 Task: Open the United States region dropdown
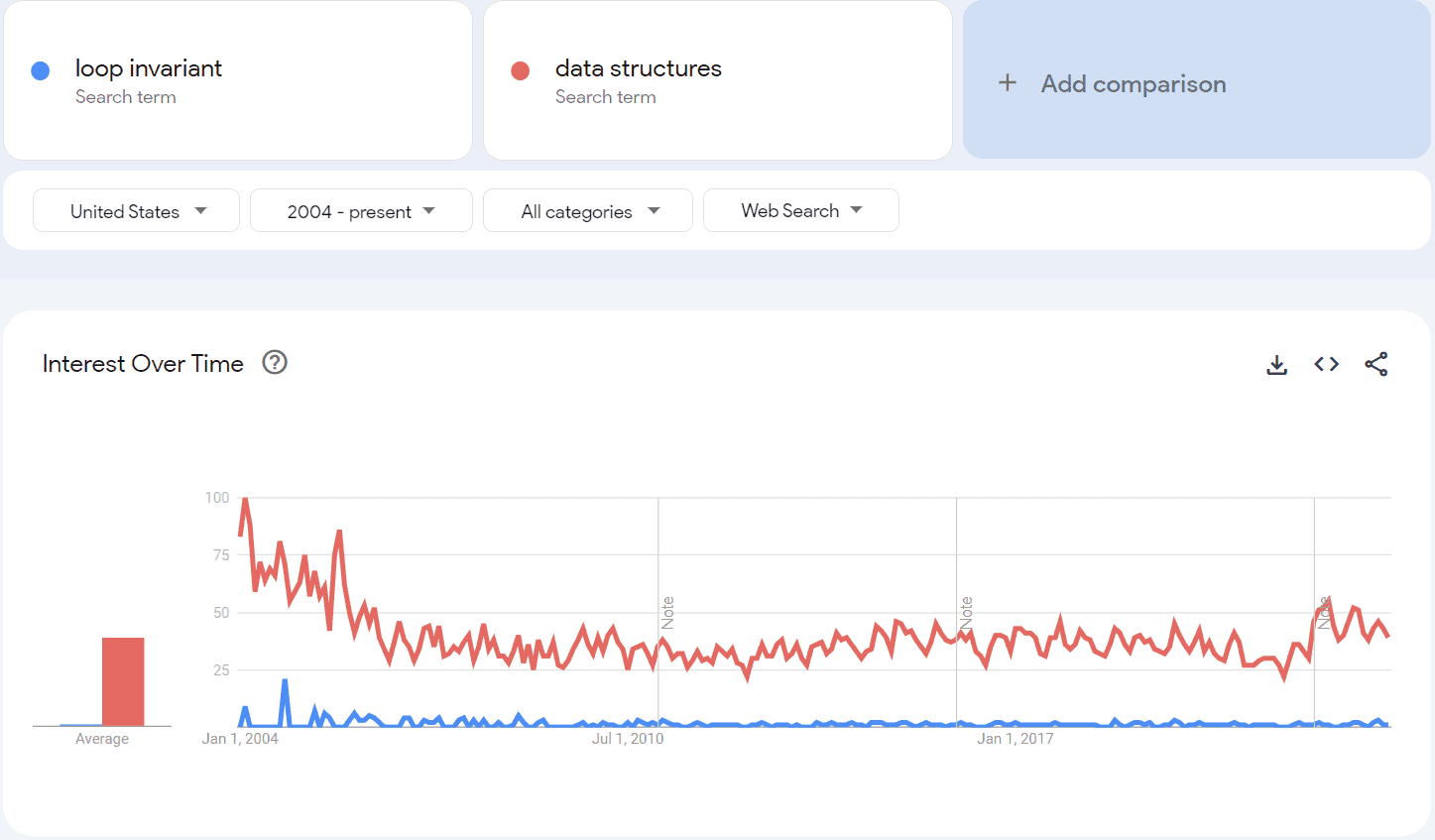[136, 210]
